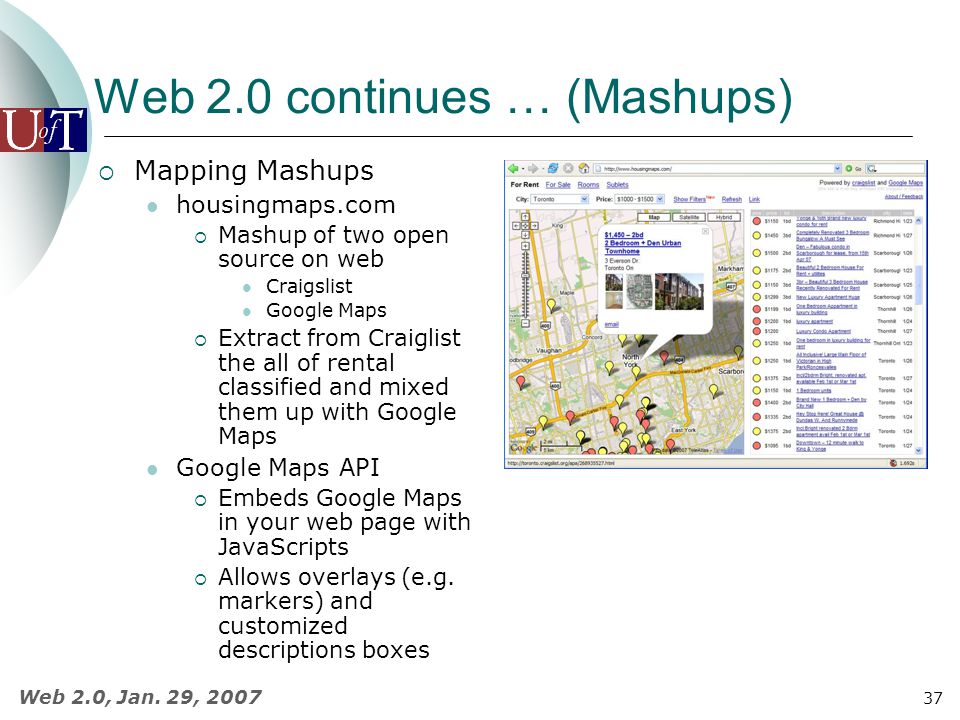
Task: Open 1 Bedroom units listing
Action: tap(814, 391)
